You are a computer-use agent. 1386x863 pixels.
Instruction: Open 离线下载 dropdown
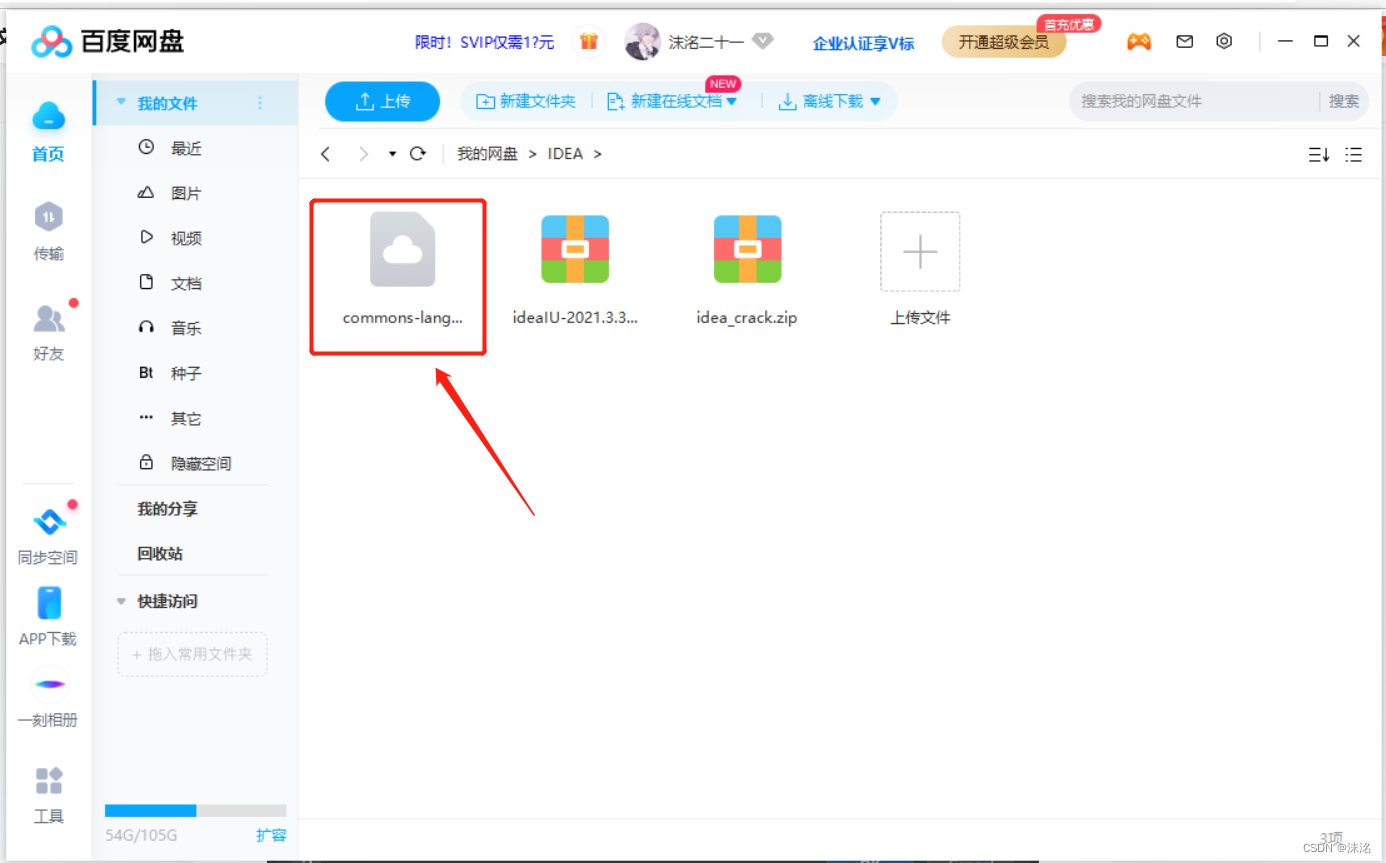[830, 101]
